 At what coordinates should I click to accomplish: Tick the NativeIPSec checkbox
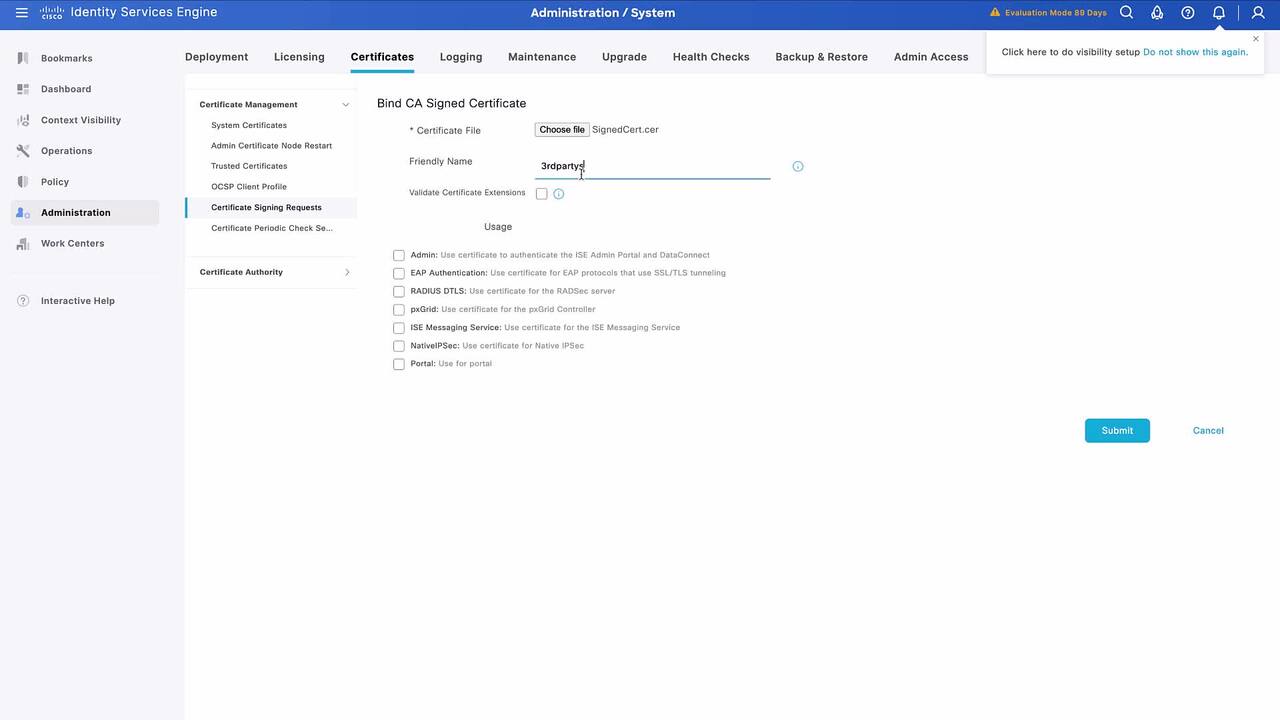399,346
